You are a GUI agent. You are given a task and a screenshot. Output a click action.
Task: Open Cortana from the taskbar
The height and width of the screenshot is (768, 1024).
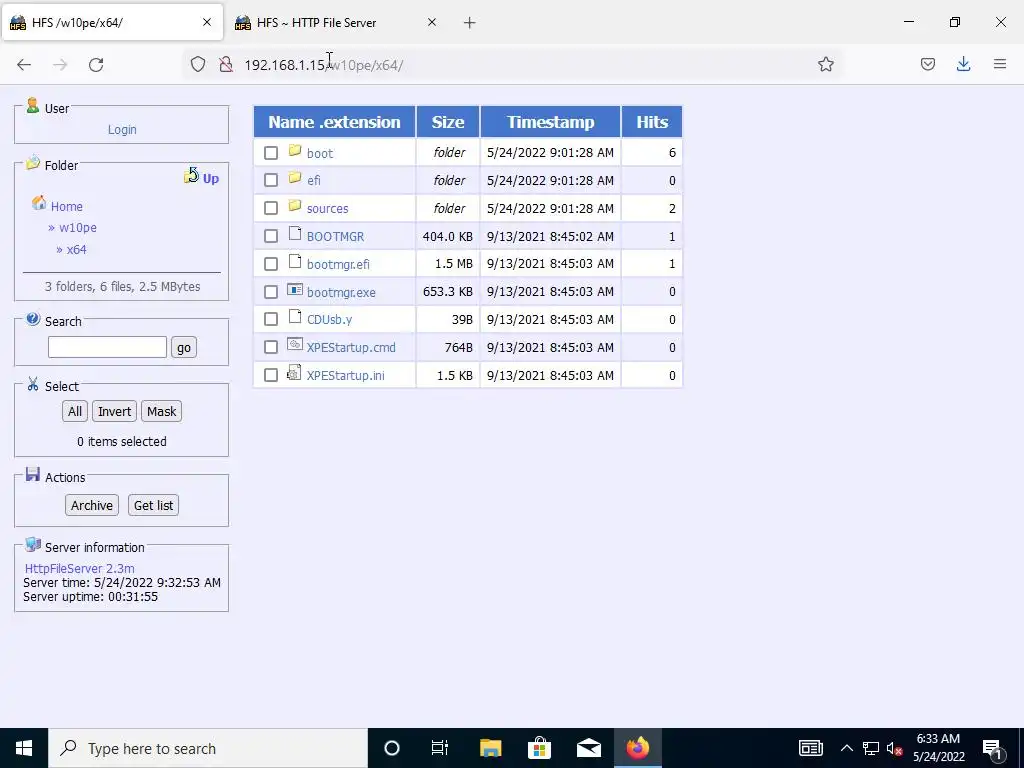392,748
